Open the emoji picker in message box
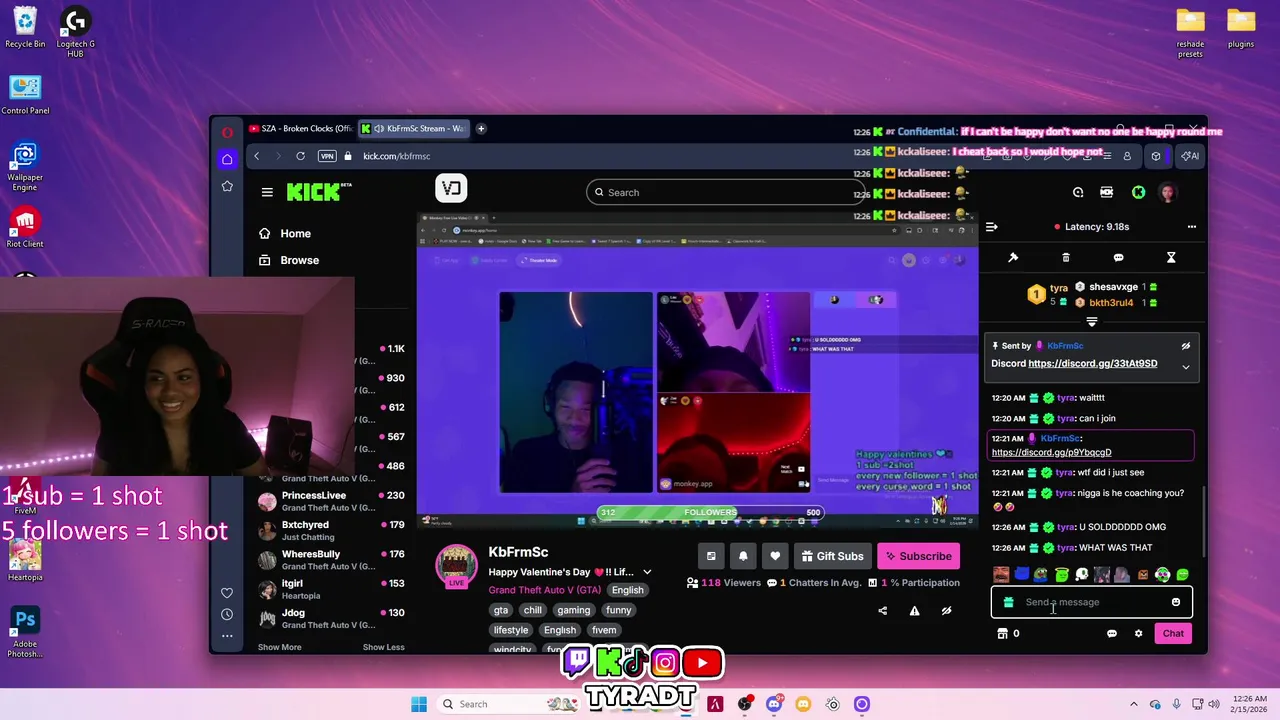 coord(1176,602)
